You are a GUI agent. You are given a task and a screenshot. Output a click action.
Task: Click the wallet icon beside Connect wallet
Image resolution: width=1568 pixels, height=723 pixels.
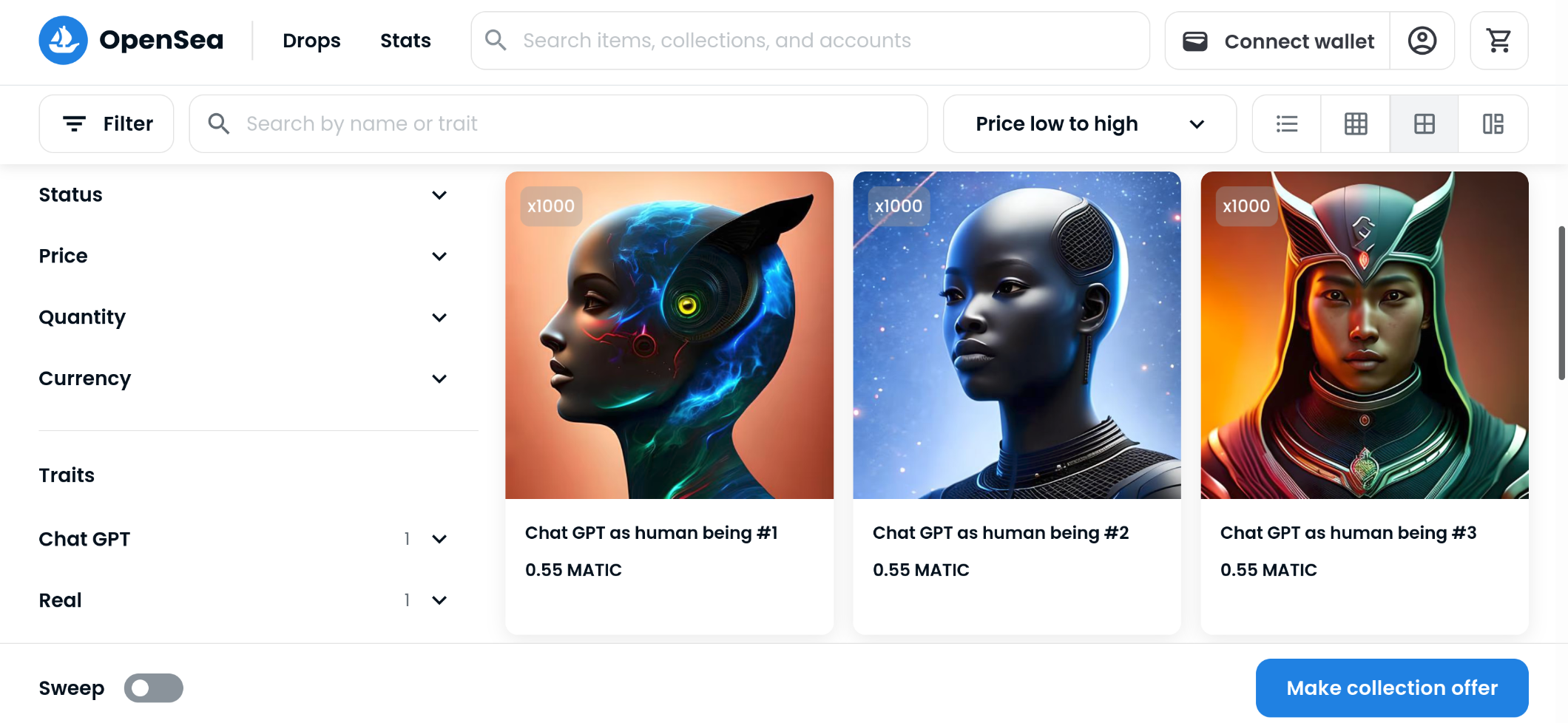click(x=1195, y=41)
